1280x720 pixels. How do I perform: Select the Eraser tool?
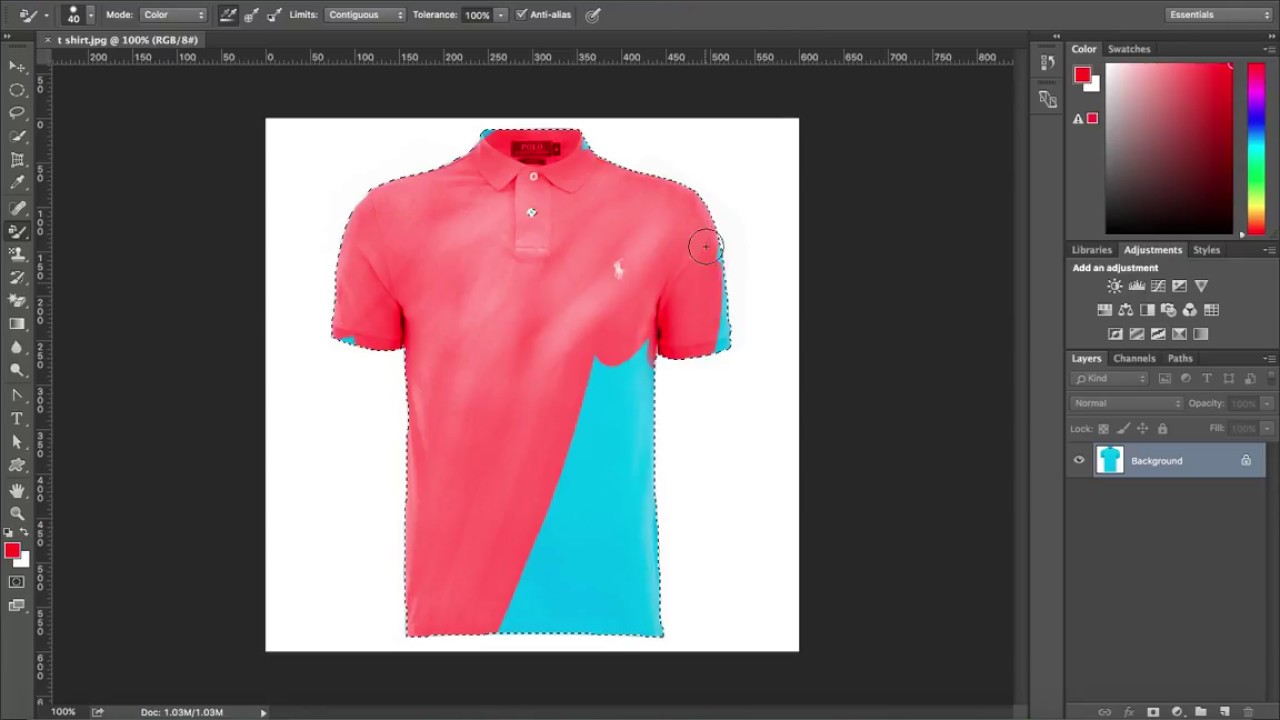(x=17, y=300)
